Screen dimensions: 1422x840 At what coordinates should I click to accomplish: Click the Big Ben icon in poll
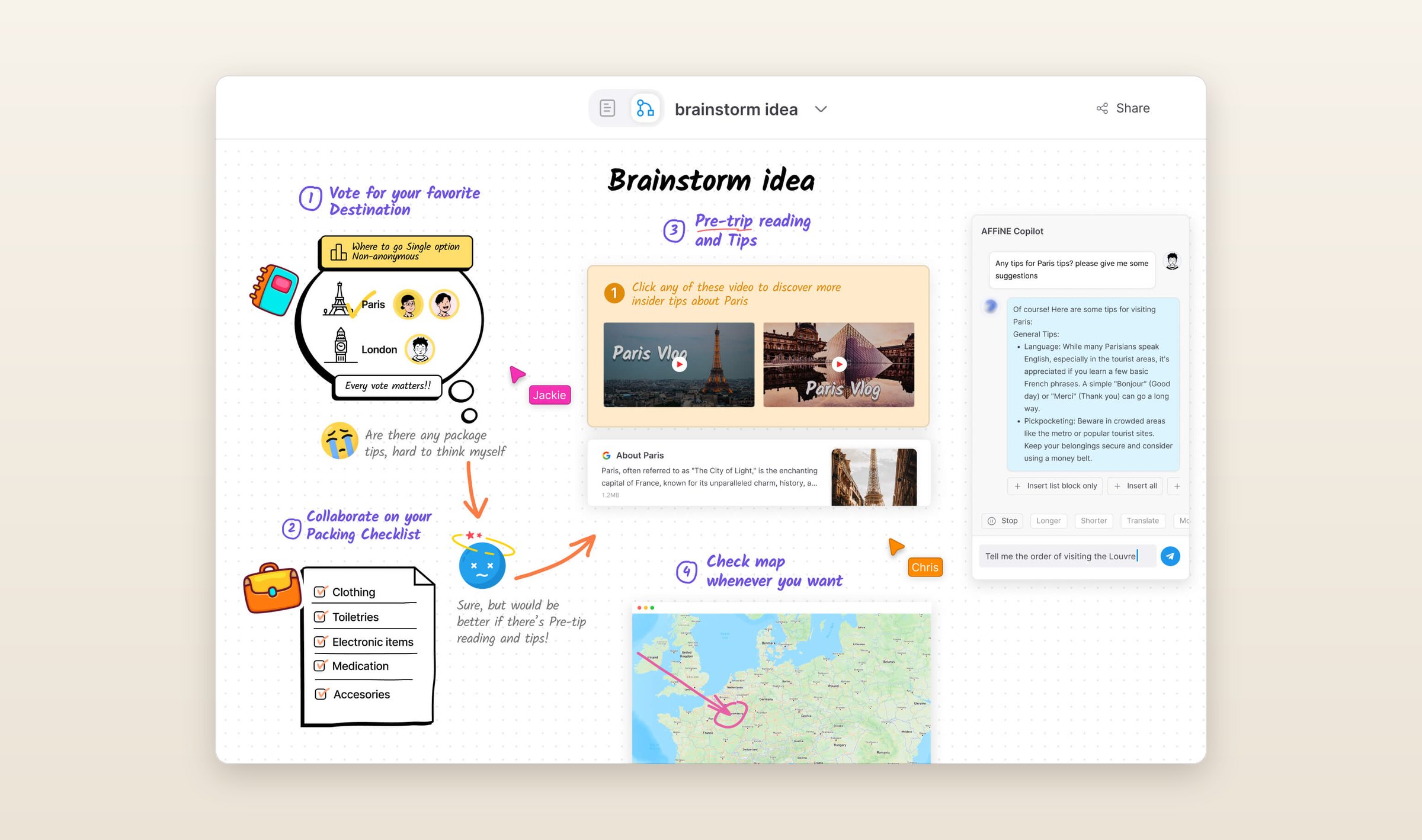coord(341,345)
